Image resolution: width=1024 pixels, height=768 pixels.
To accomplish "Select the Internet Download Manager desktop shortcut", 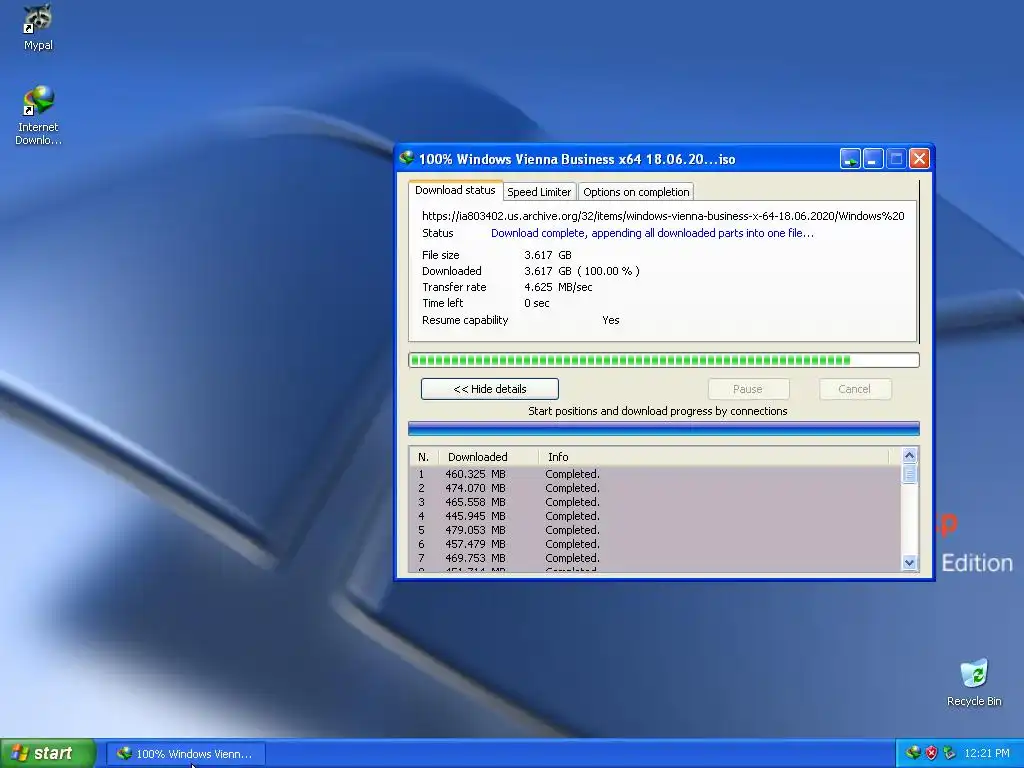I will 38,116.
